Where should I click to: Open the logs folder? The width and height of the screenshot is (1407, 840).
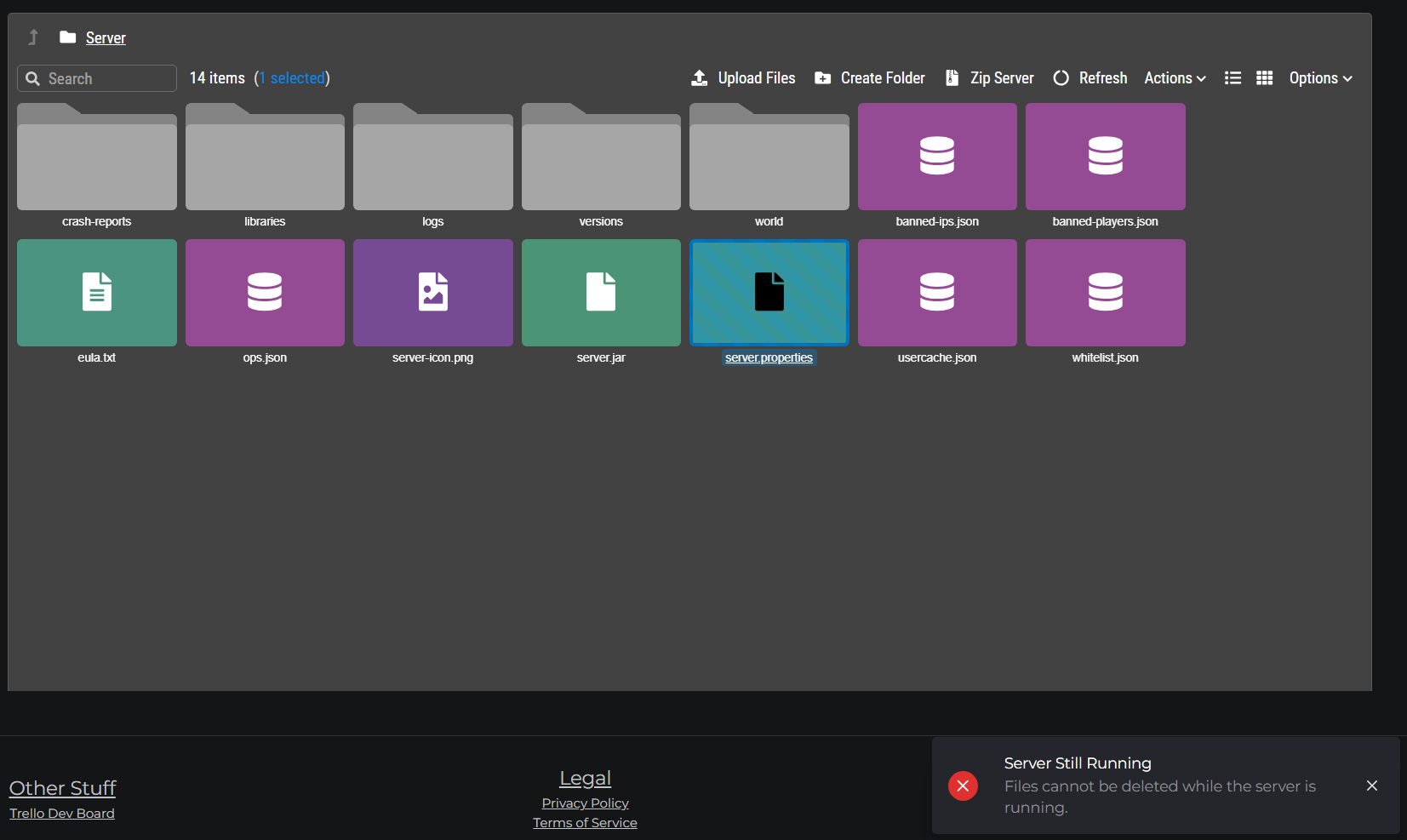[433, 157]
